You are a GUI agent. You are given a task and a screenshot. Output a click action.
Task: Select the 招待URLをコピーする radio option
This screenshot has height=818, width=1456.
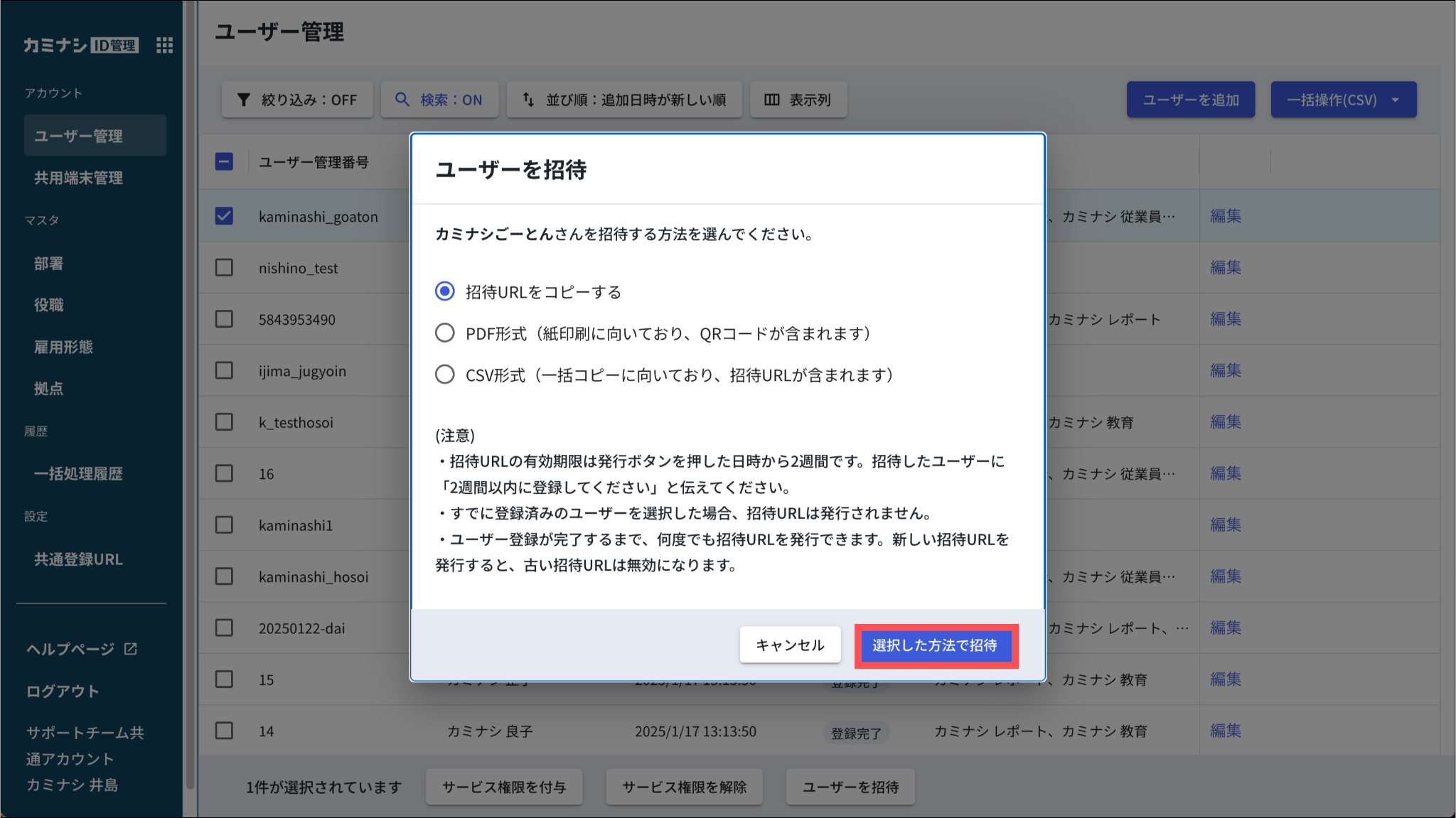445,291
